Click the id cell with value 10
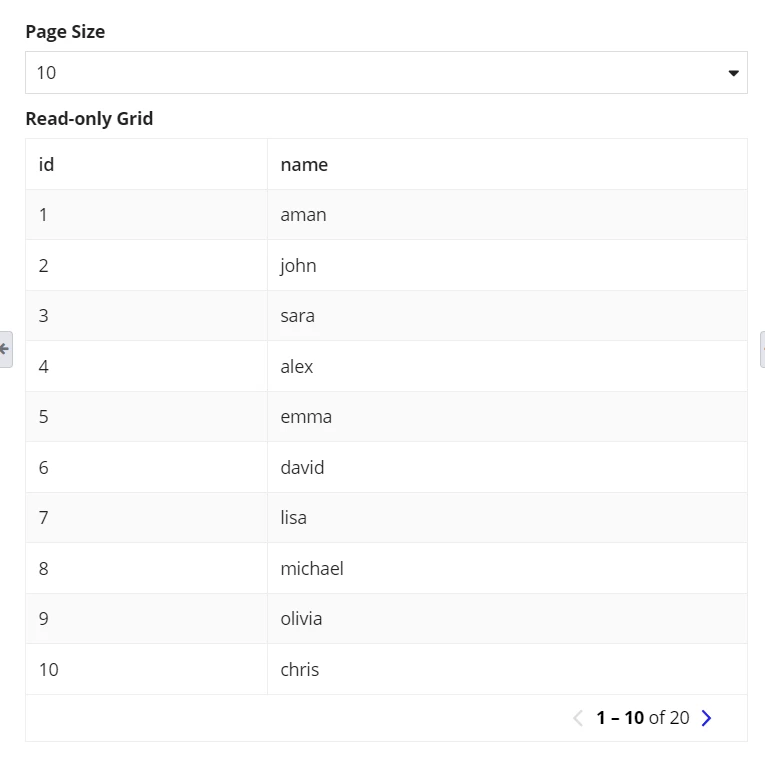Screen dimensions: 765x759 click(146, 669)
